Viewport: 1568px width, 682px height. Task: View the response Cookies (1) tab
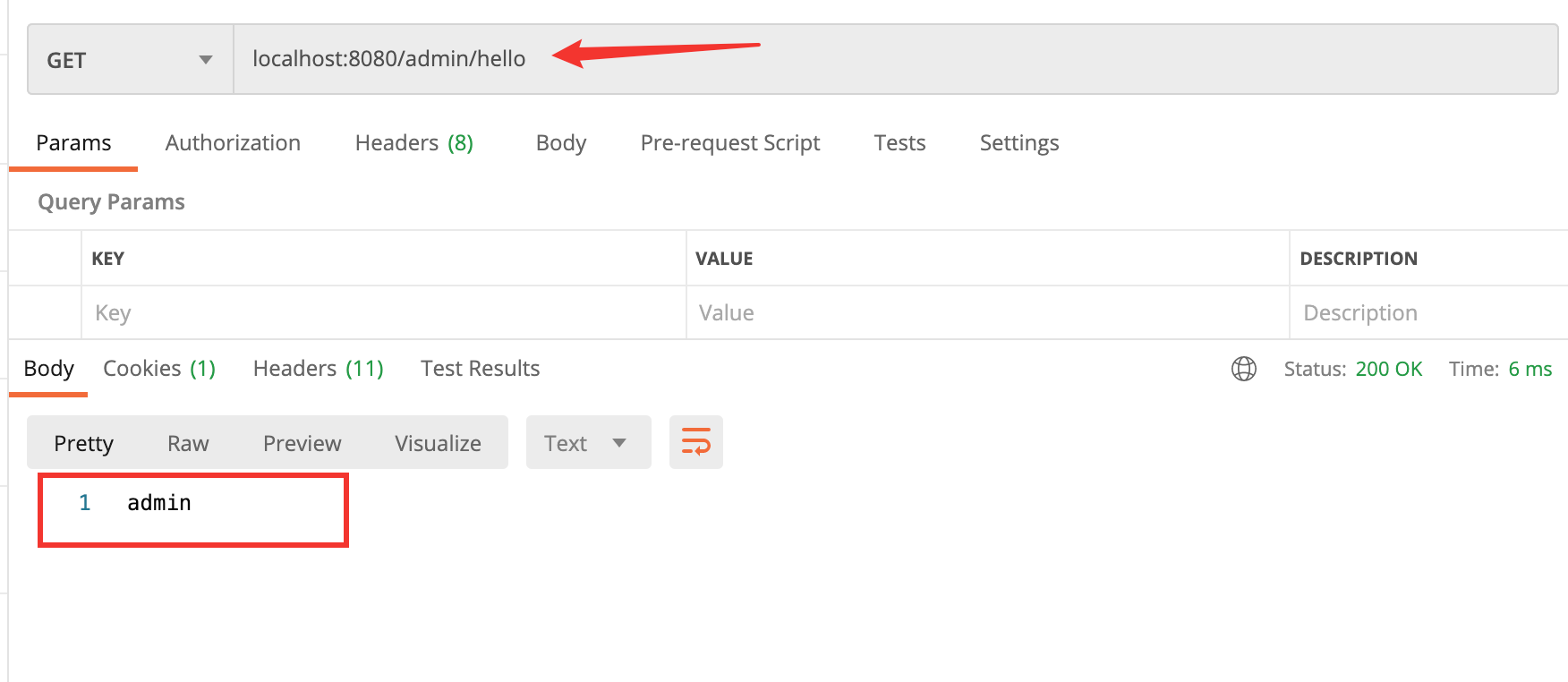pos(159,369)
